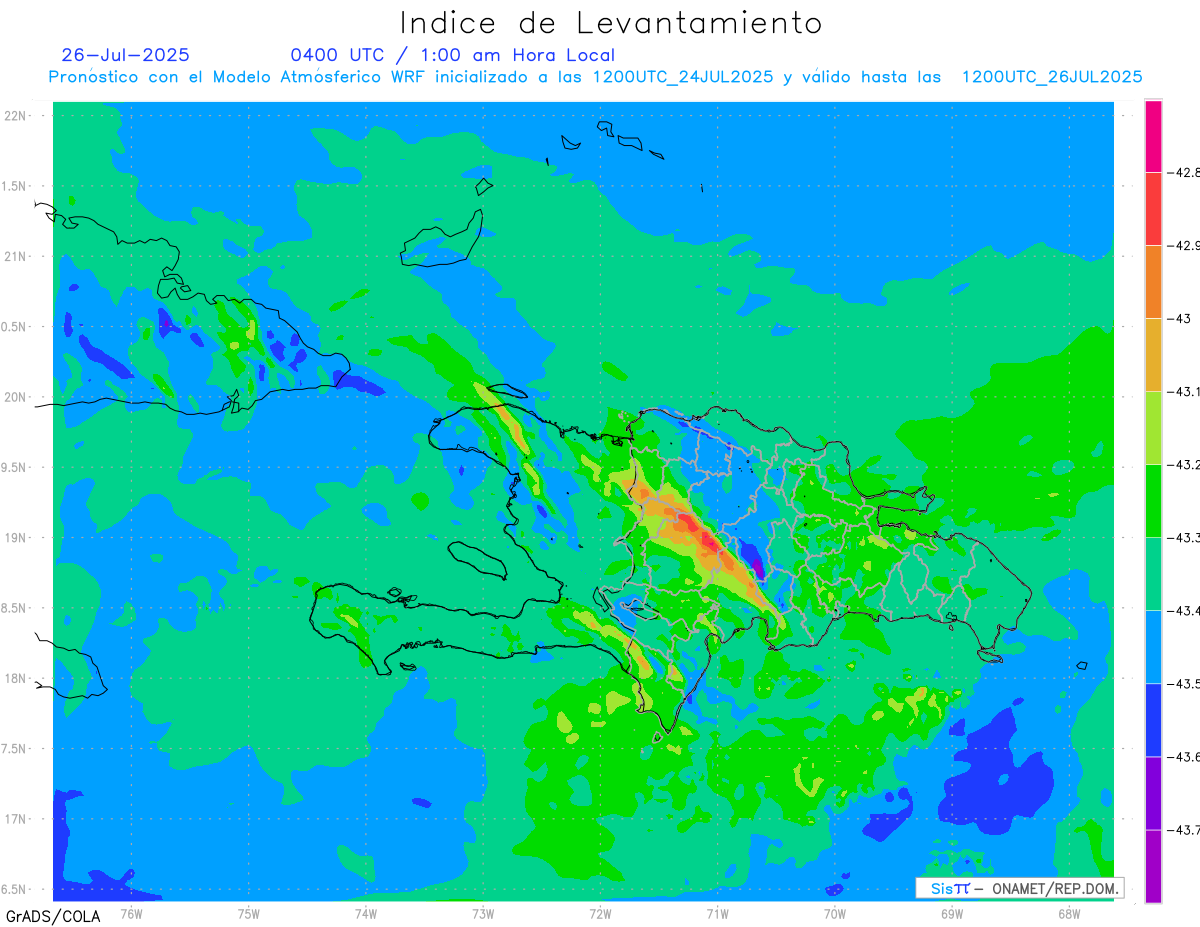This screenshot has height=927, width=1200.
Task: Click the "72W" longitude label
Action: click(x=600, y=912)
